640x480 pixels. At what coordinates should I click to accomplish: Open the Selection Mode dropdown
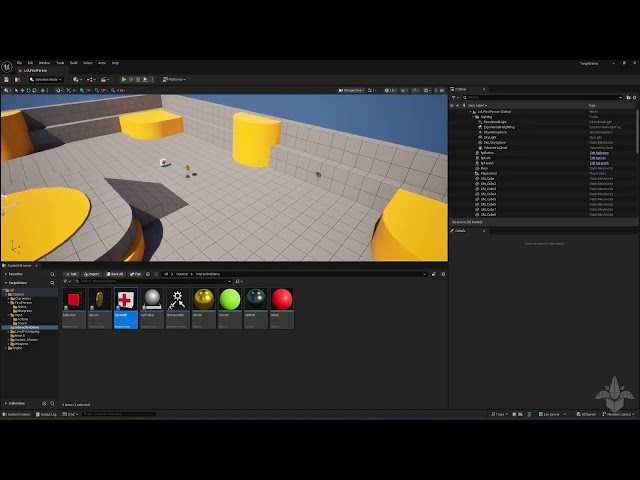click(x=45, y=80)
